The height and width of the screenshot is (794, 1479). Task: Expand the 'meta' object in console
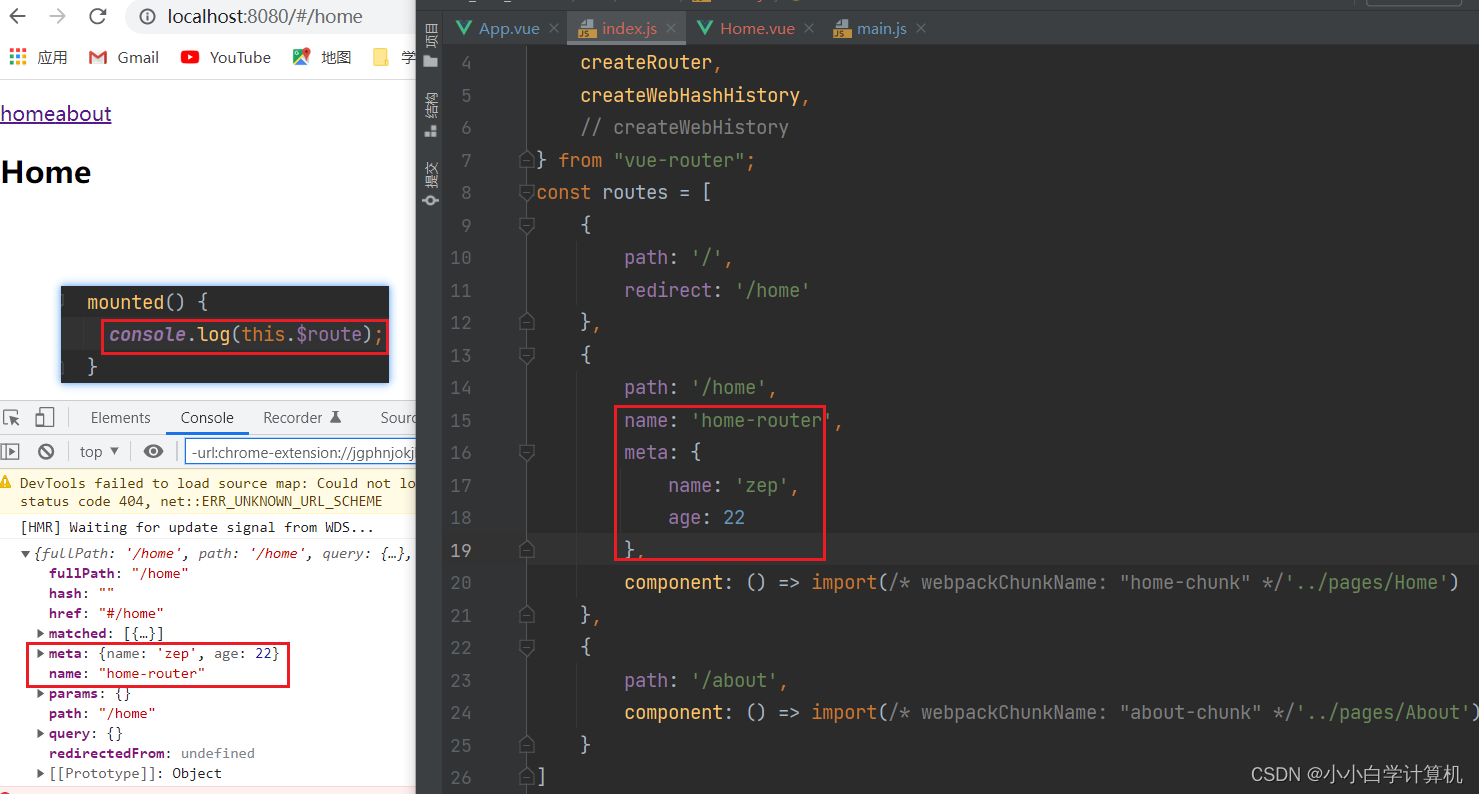(x=41, y=654)
